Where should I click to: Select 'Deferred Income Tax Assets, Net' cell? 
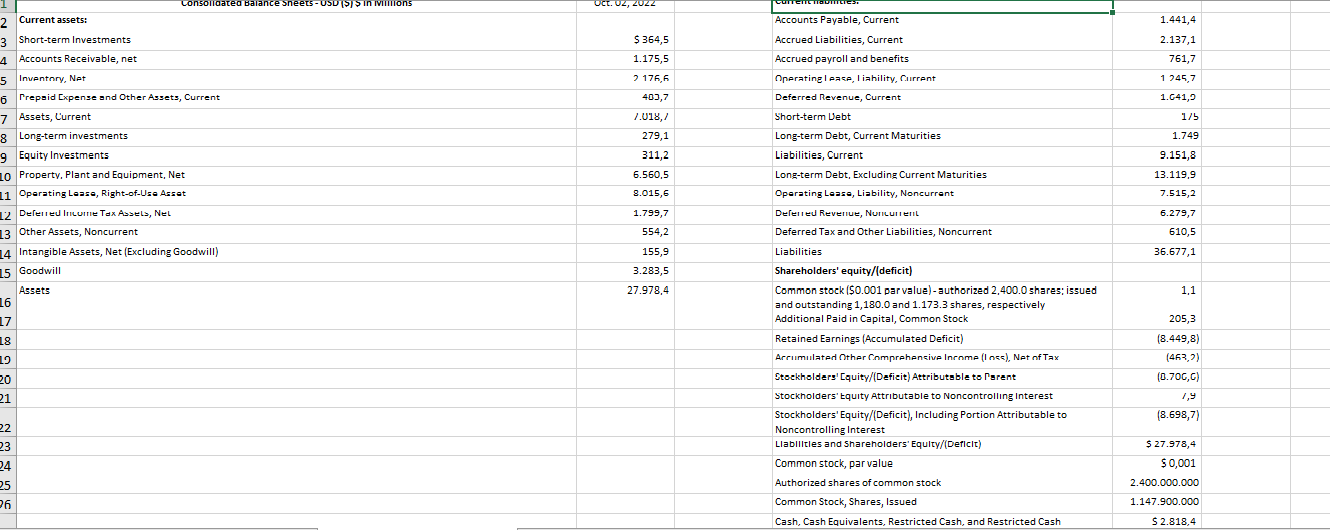pos(296,212)
